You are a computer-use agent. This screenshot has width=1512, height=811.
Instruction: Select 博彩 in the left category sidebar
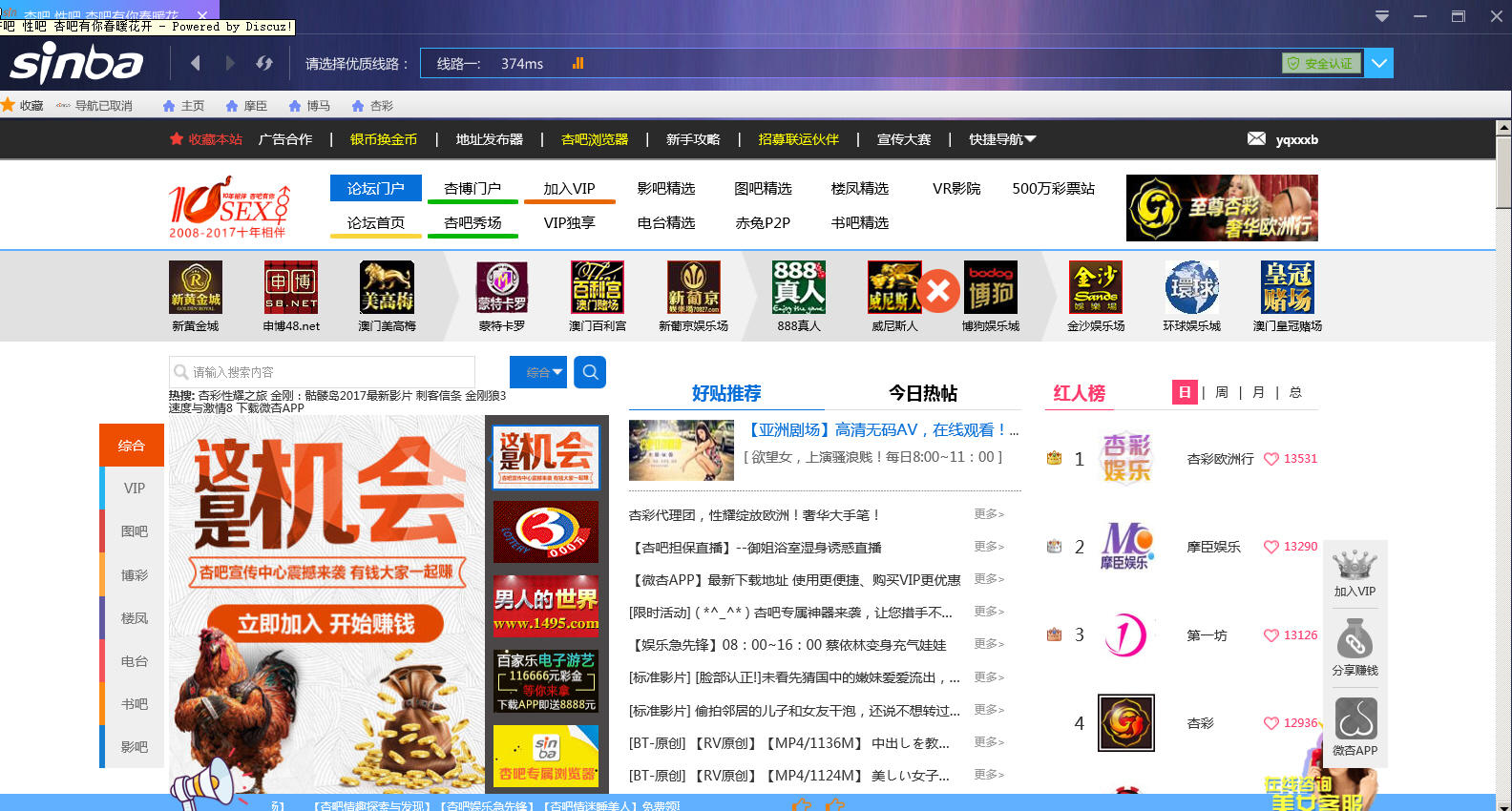tap(134, 575)
